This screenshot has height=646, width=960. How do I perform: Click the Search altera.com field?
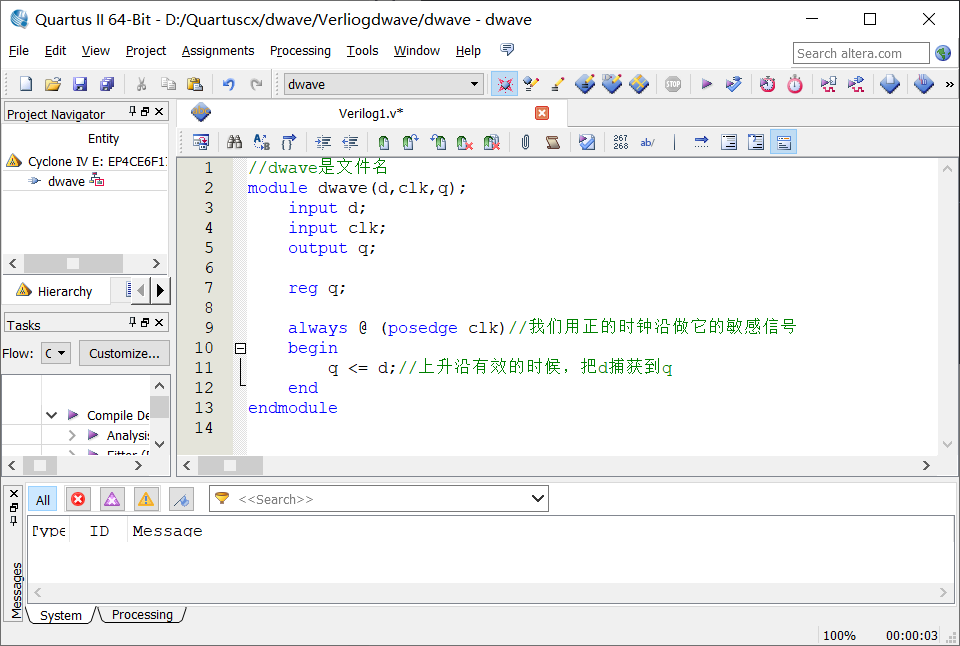tap(861, 53)
